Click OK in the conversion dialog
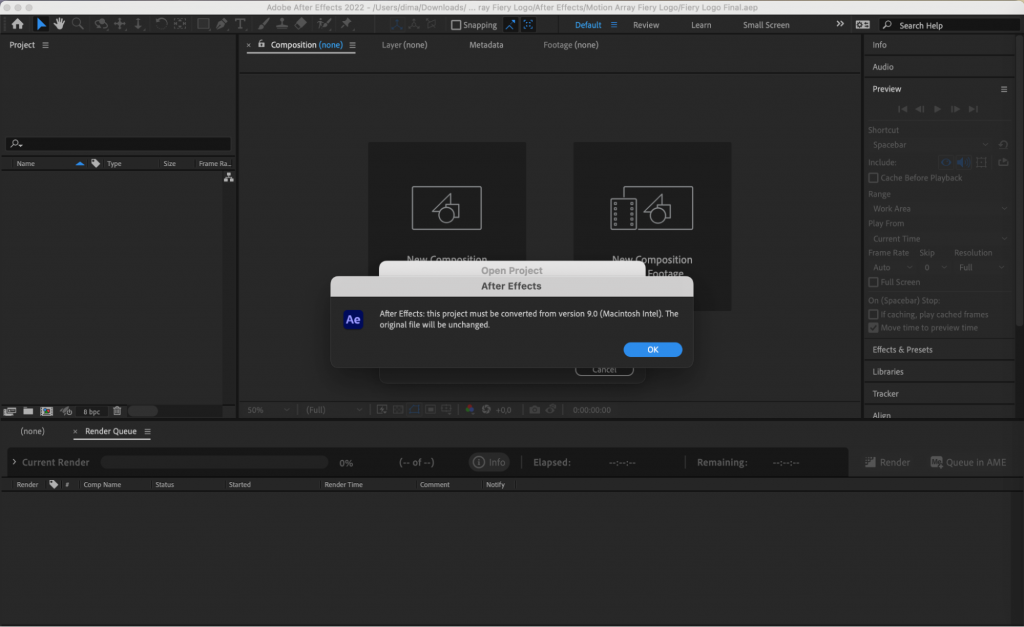Screen dimensions: 1024x627 click(652, 349)
